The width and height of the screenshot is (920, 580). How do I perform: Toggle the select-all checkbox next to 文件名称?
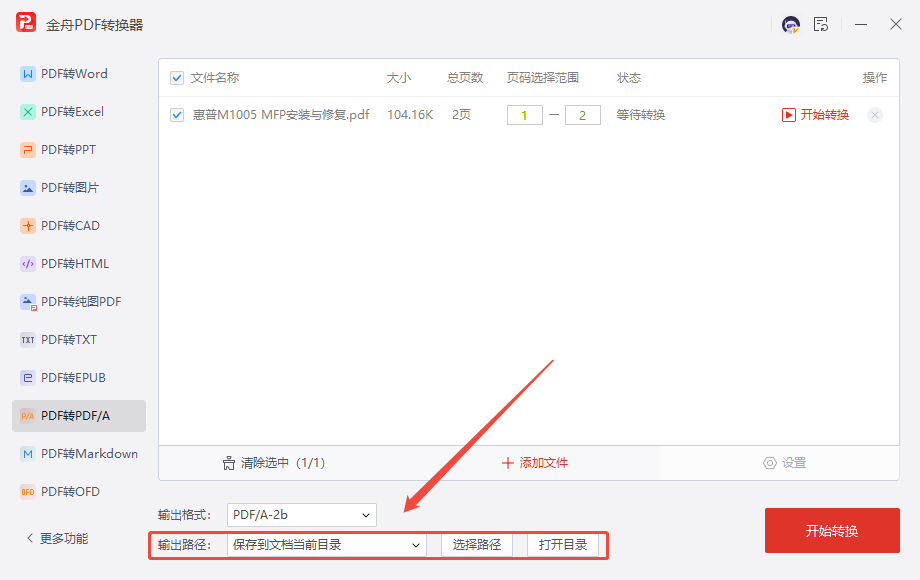click(x=177, y=78)
